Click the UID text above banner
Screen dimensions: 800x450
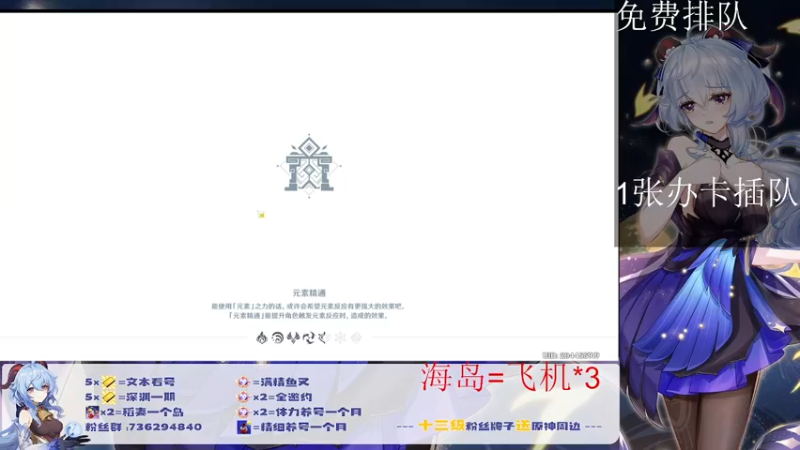click(570, 355)
